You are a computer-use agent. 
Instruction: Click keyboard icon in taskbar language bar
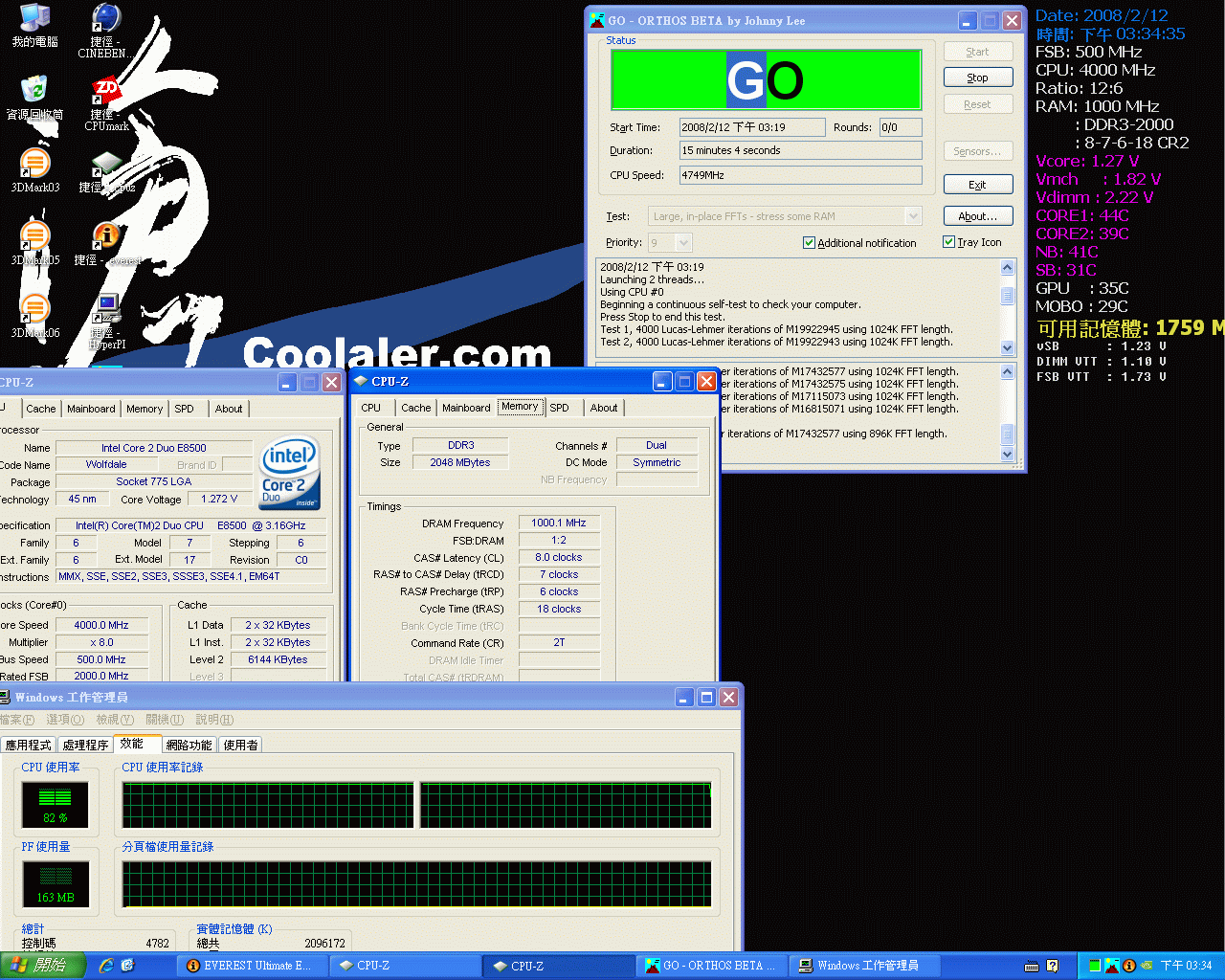(1032, 966)
